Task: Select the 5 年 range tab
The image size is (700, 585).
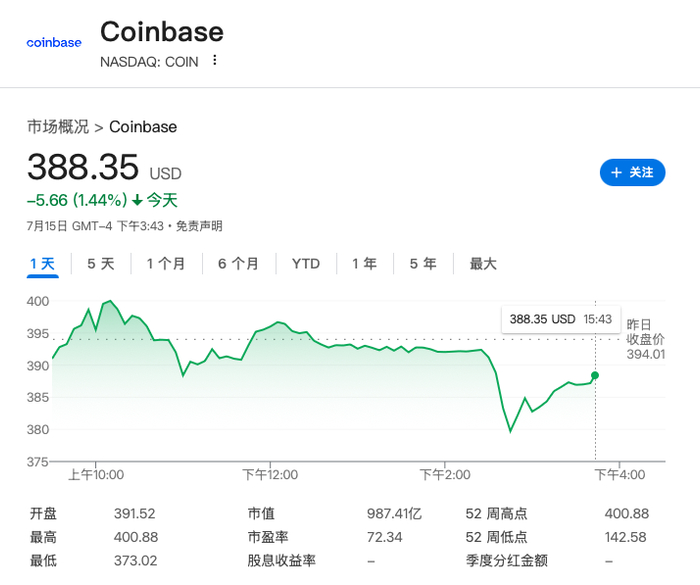Action: 423,264
